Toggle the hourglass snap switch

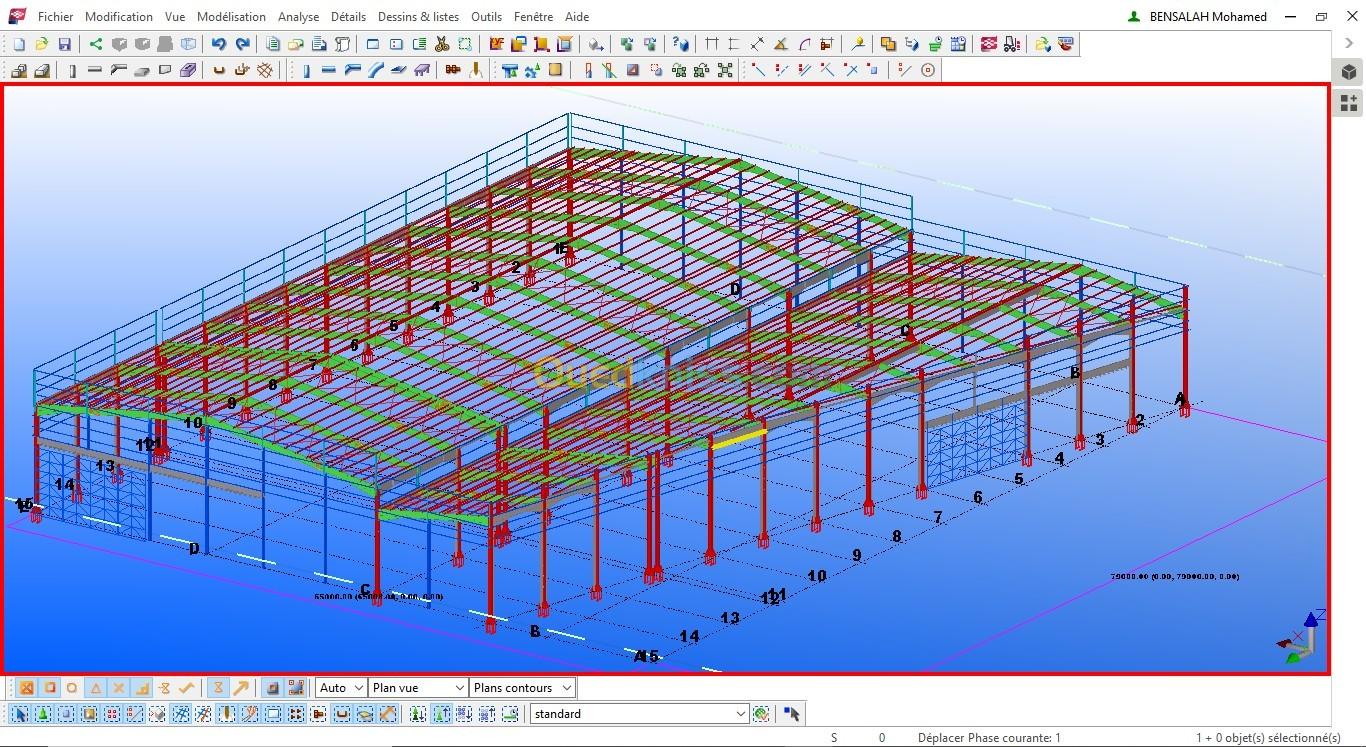(x=218, y=688)
